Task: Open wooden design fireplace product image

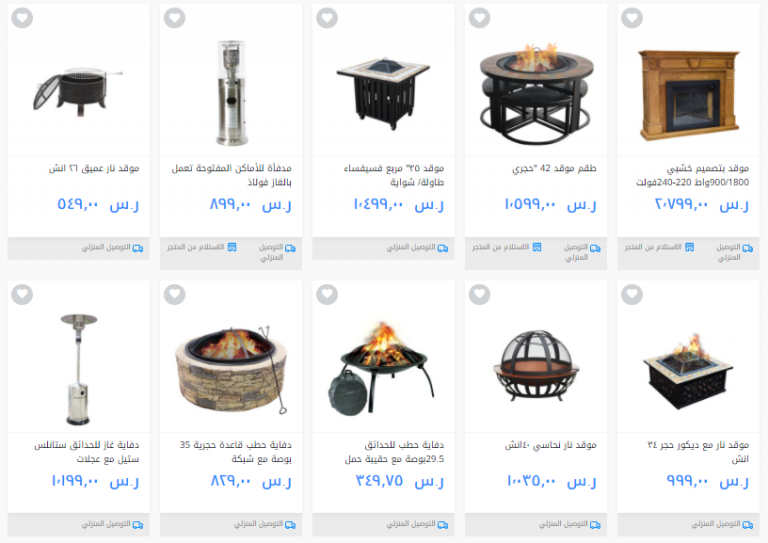Action: (689, 95)
